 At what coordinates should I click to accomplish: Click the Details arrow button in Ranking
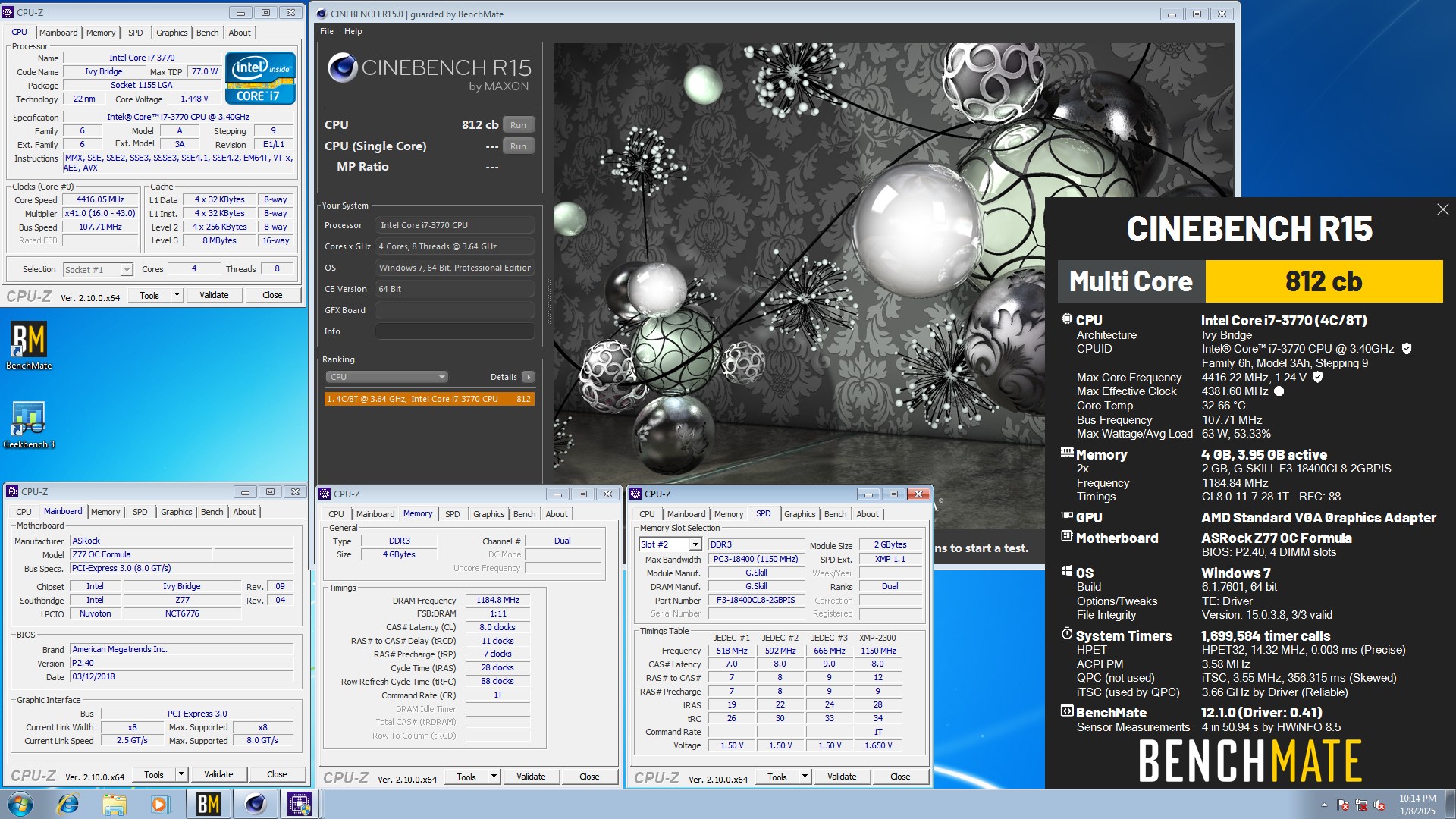pyautogui.click(x=529, y=377)
